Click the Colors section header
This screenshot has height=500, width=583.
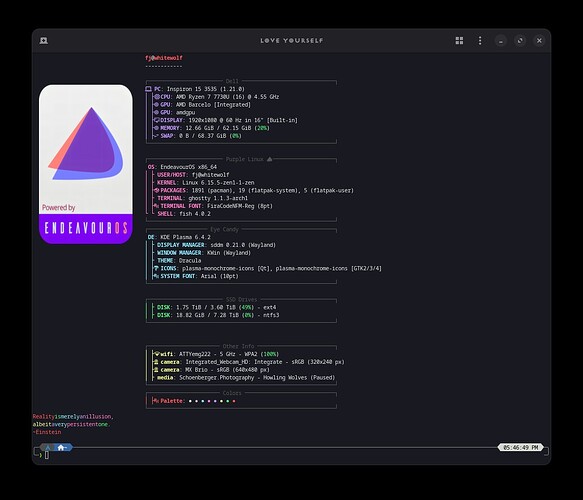tap(232, 393)
